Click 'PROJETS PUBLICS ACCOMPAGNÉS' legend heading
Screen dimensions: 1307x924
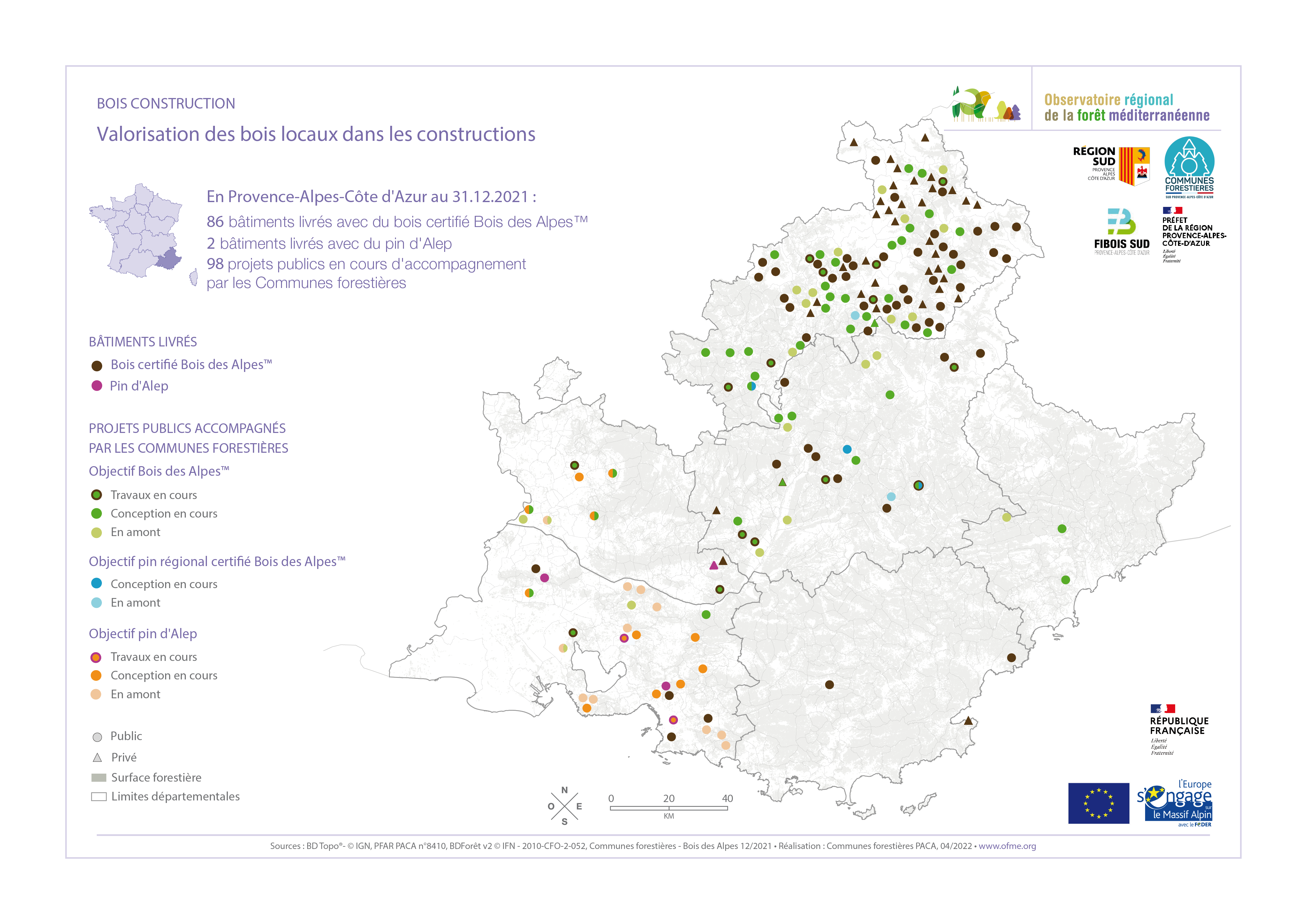point(187,428)
